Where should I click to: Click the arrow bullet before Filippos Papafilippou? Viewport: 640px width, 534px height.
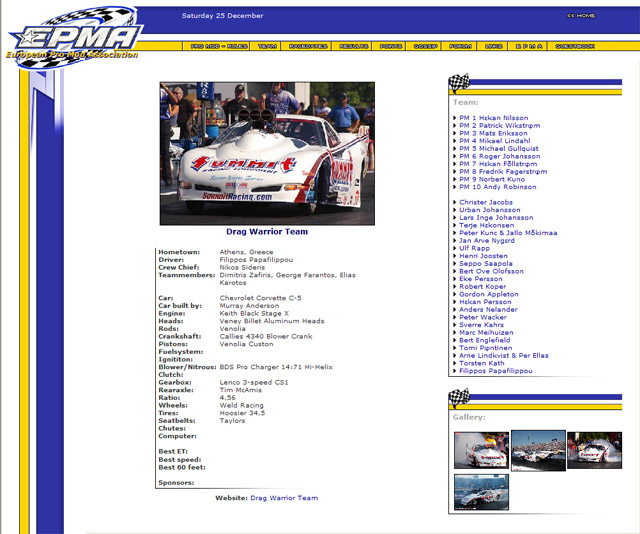(455, 371)
